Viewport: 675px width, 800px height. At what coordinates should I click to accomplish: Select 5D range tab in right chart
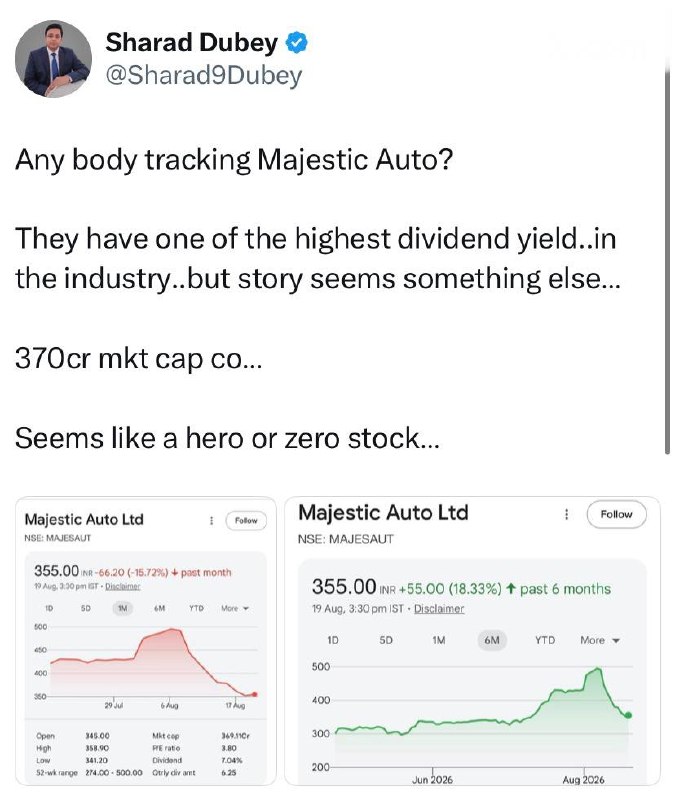click(x=386, y=640)
